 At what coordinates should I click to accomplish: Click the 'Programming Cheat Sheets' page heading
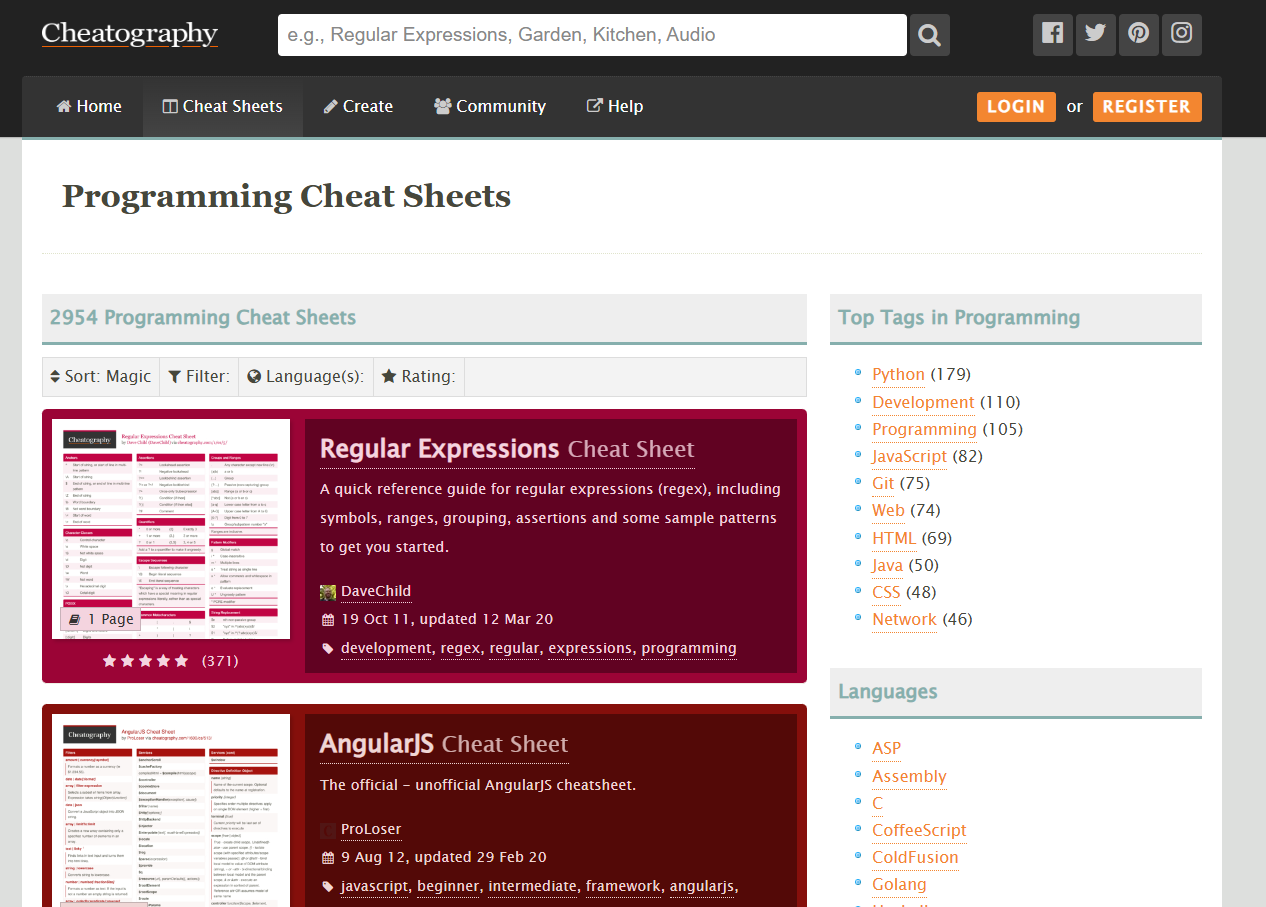coord(286,196)
